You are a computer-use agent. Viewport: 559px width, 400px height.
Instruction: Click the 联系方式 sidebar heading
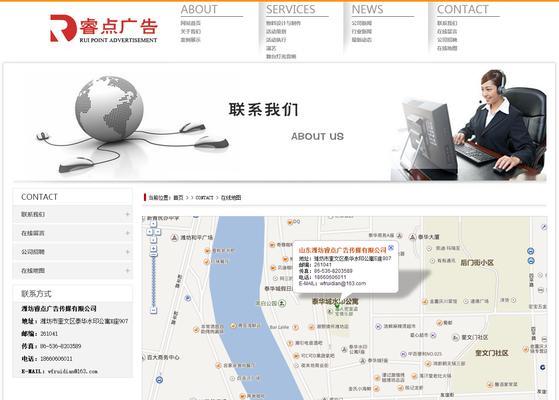pos(36,294)
